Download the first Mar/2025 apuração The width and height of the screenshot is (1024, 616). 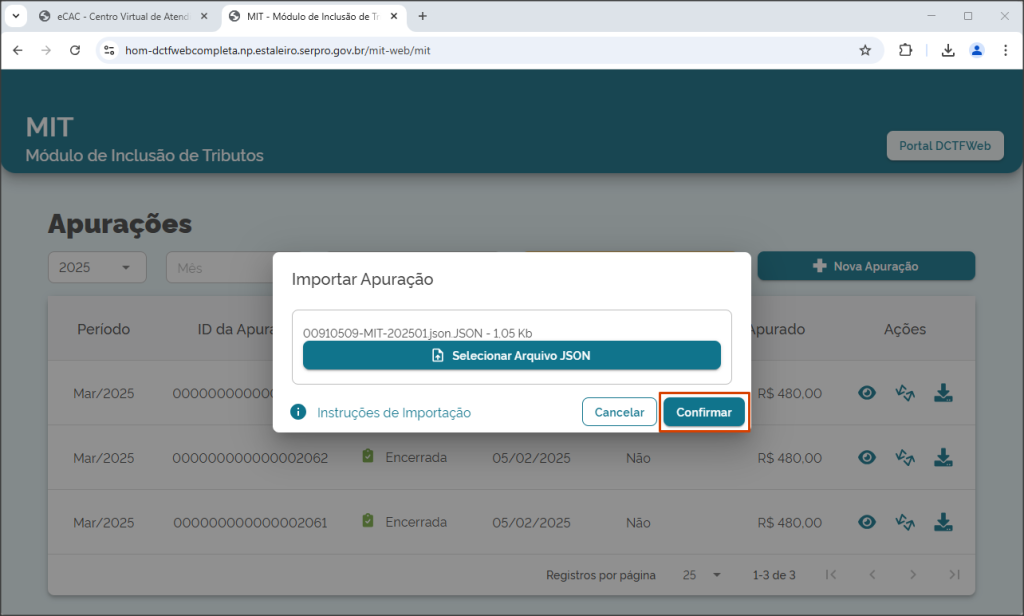(x=943, y=393)
